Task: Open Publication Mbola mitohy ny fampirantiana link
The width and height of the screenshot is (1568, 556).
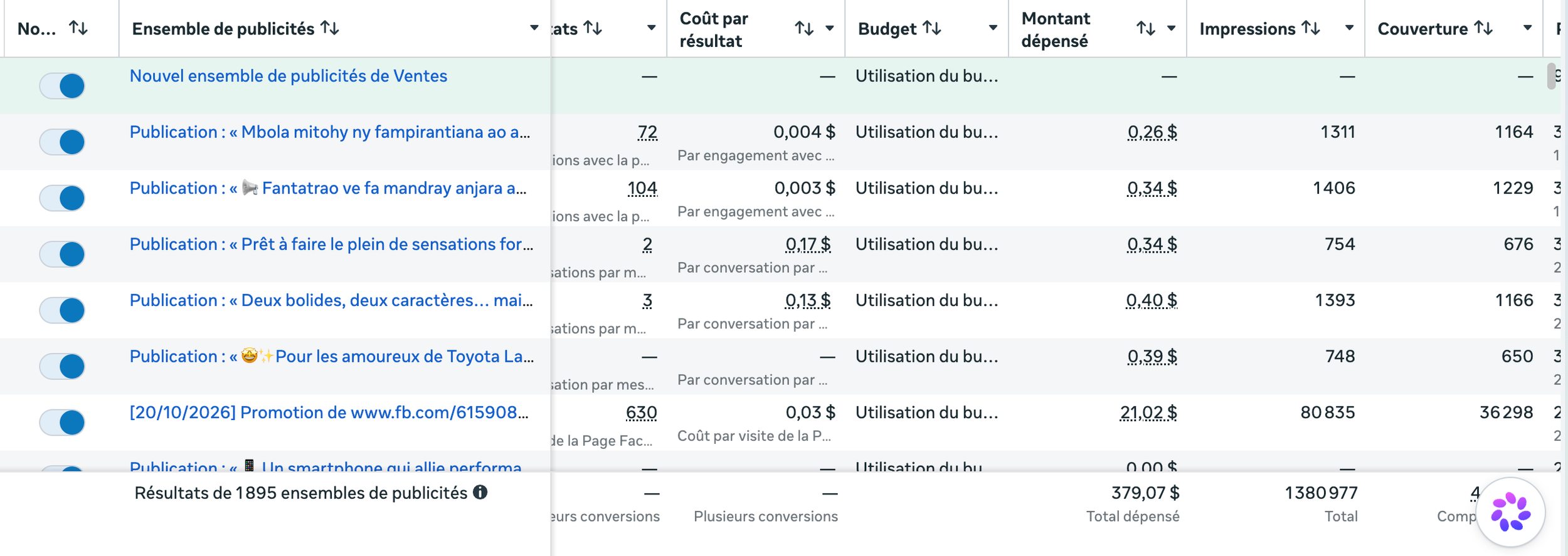Action: [x=330, y=132]
